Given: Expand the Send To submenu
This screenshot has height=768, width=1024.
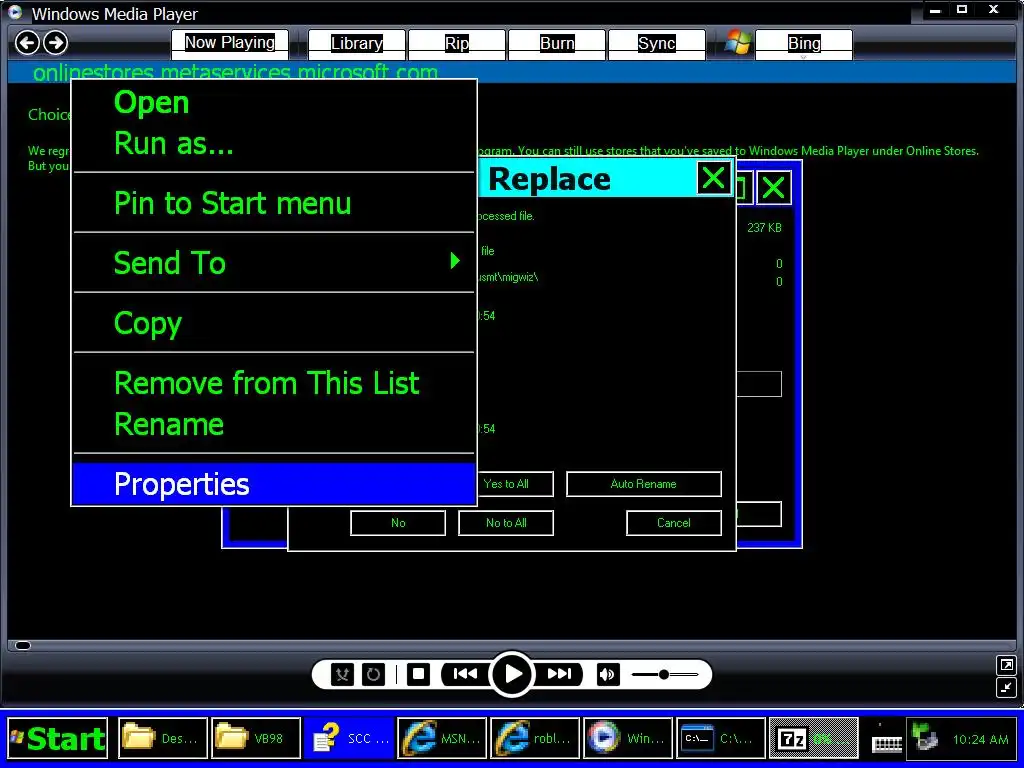Looking at the screenshot, I should (274, 263).
